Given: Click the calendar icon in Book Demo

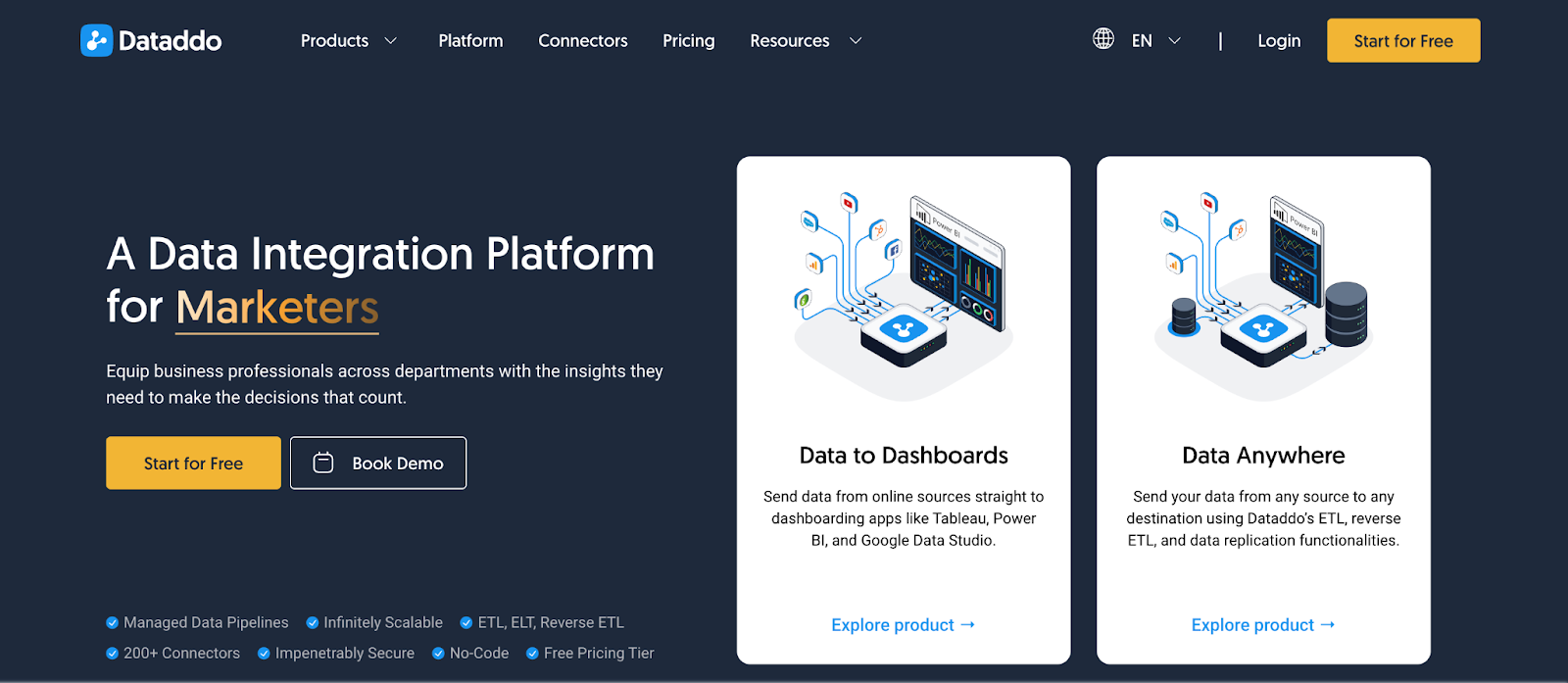Looking at the screenshot, I should tap(323, 463).
